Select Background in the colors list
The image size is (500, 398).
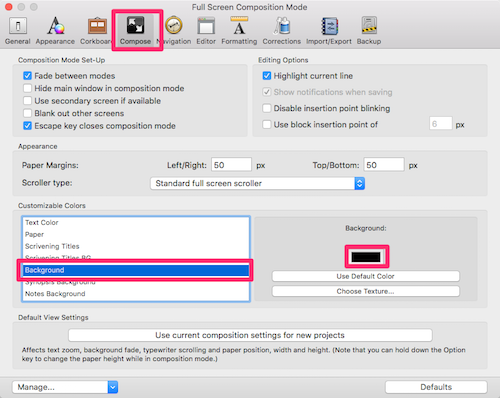pos(136,270)
